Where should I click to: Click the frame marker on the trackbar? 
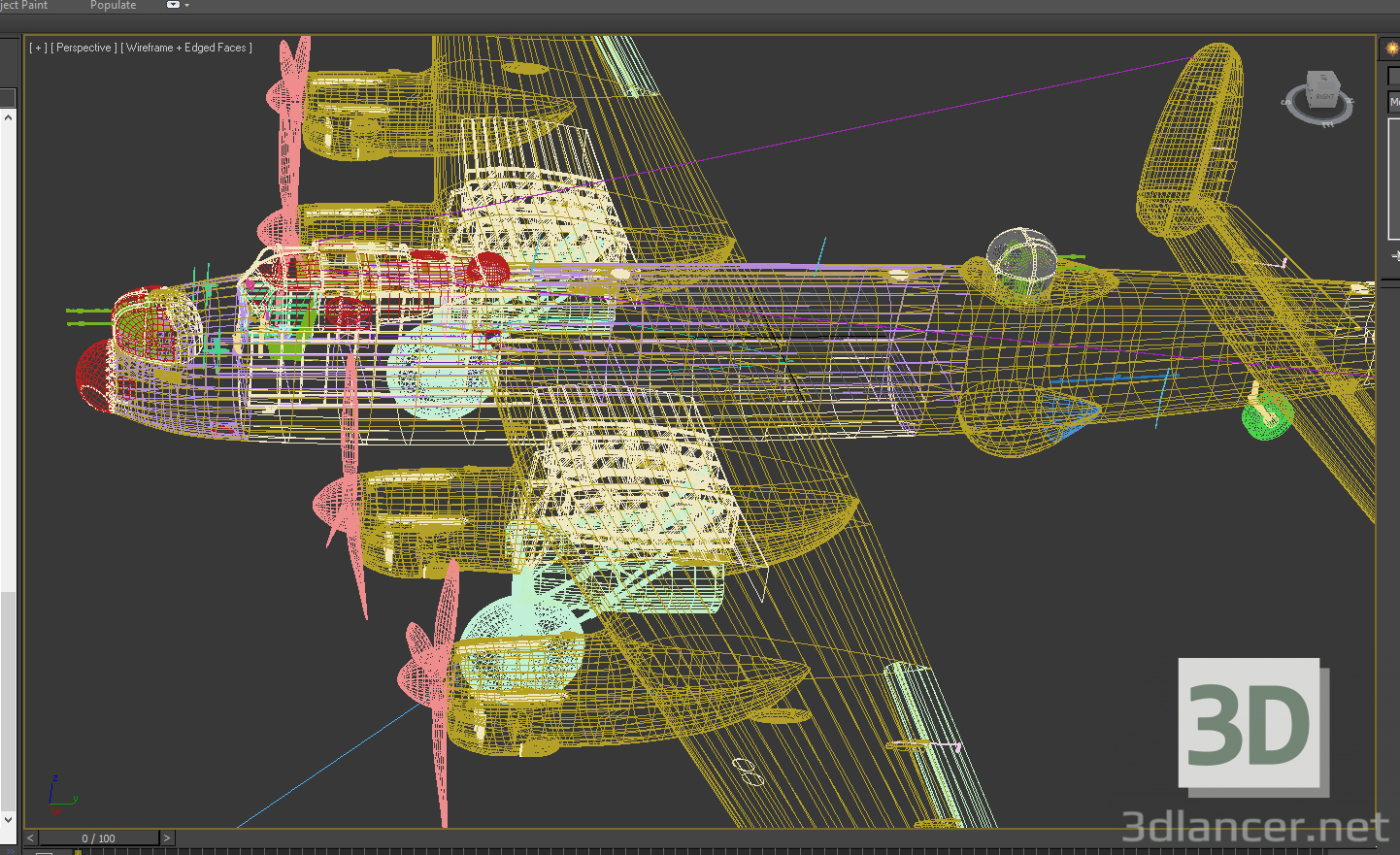point(78,852)
